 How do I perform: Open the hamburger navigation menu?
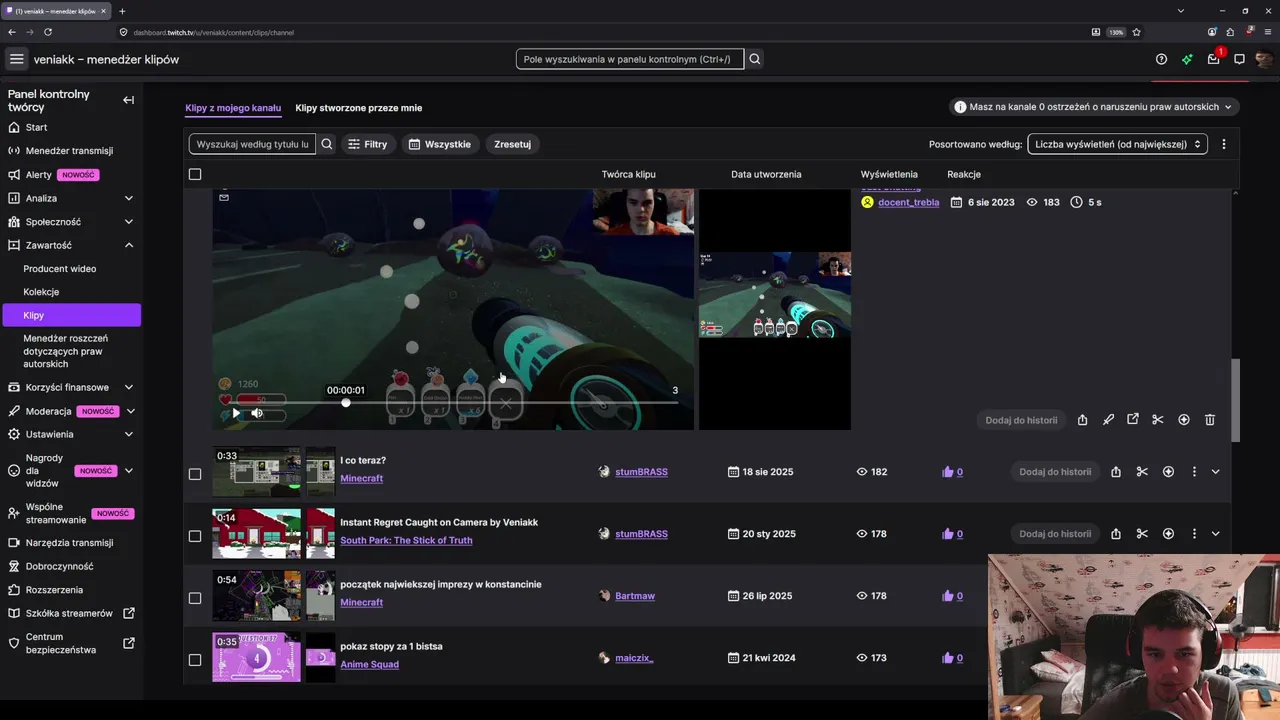16,59
